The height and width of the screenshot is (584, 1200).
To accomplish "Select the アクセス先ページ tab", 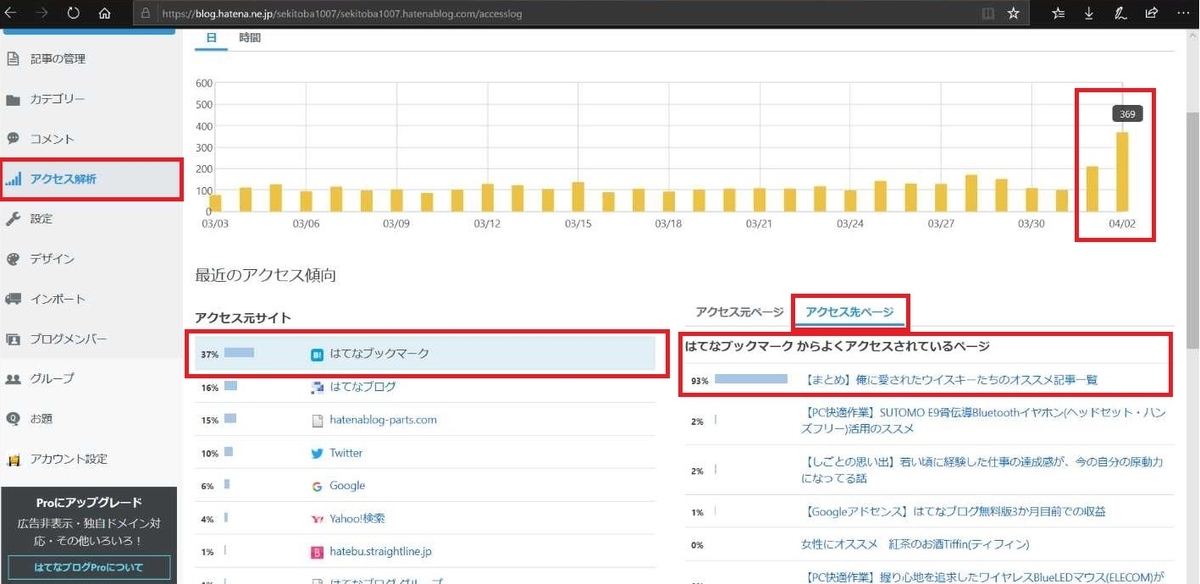I will tap(849, 312).
